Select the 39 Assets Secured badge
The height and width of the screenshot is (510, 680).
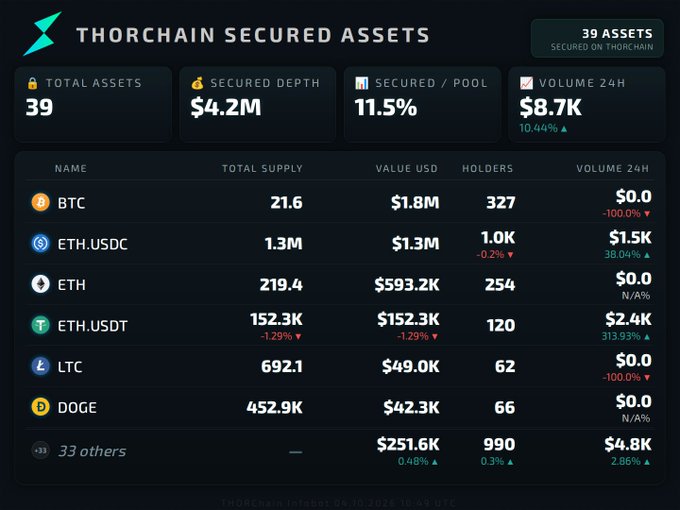[597, 38]
